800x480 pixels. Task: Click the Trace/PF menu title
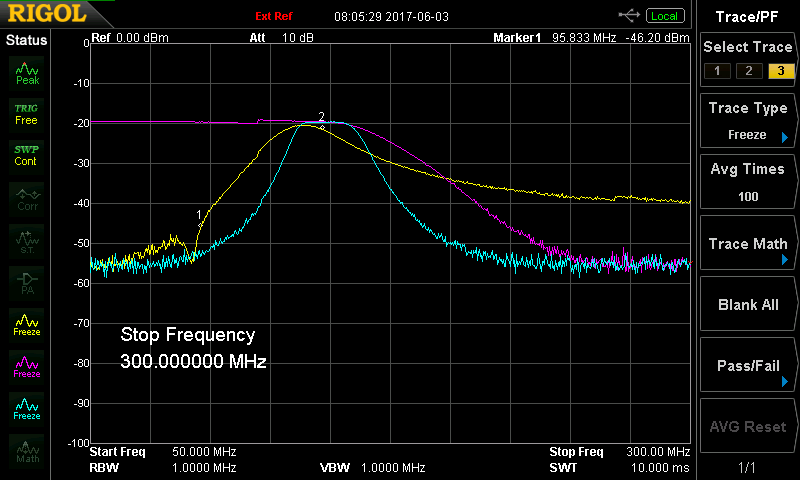click(x=747, y=17)
